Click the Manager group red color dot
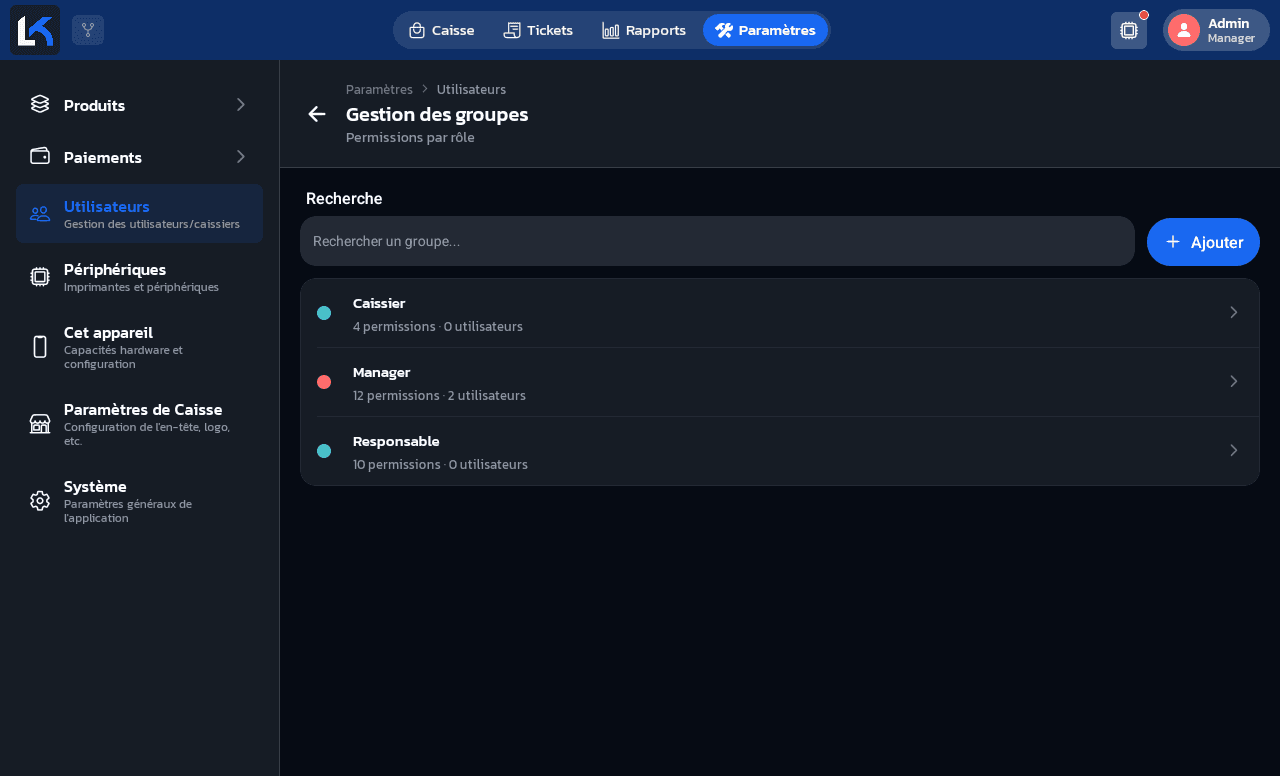 [324, 382]
